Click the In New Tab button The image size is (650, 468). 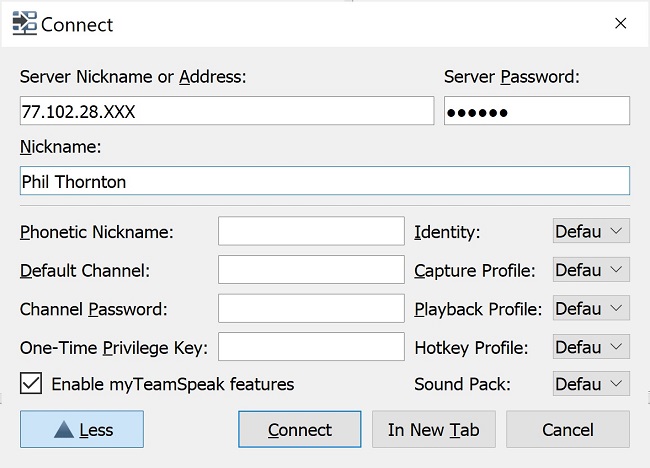click(434, 430)
